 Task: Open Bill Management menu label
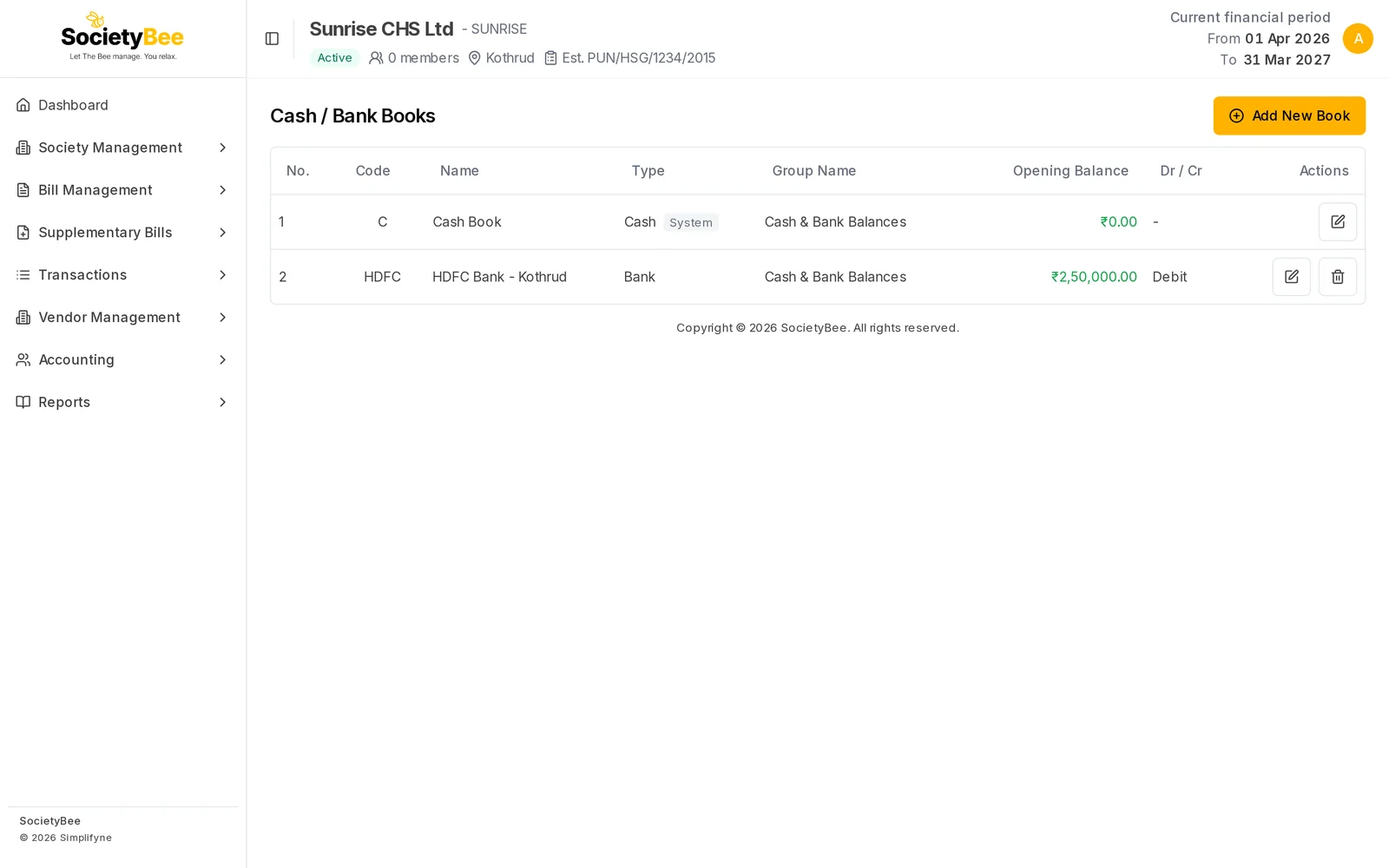tap(95, 190)
